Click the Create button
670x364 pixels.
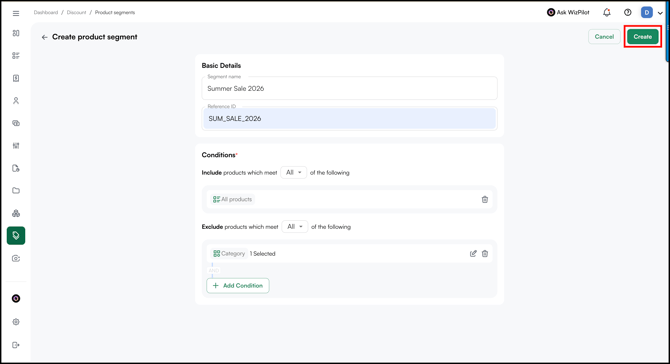643,37
